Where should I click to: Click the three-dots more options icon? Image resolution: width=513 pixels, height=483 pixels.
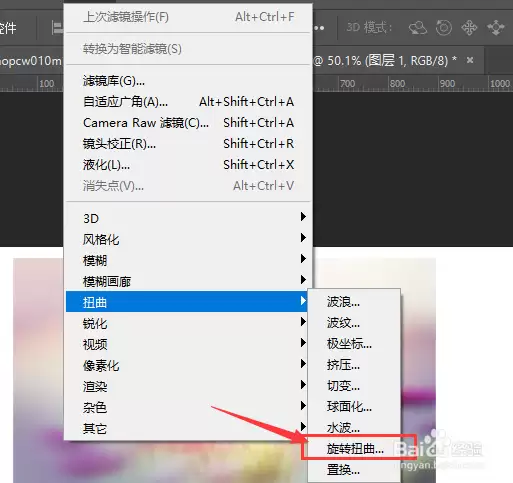319,28
